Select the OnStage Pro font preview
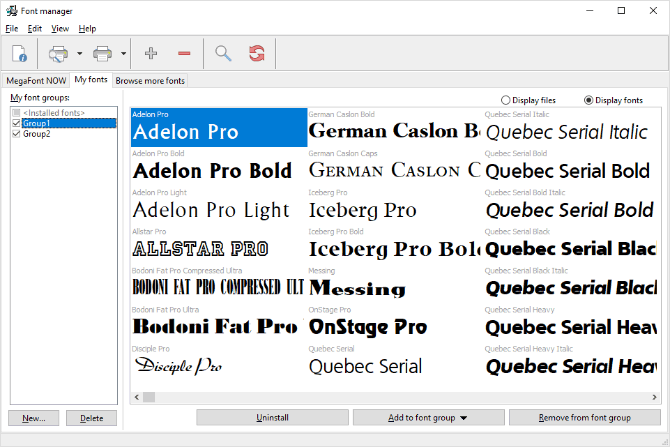 coord(395,323)
